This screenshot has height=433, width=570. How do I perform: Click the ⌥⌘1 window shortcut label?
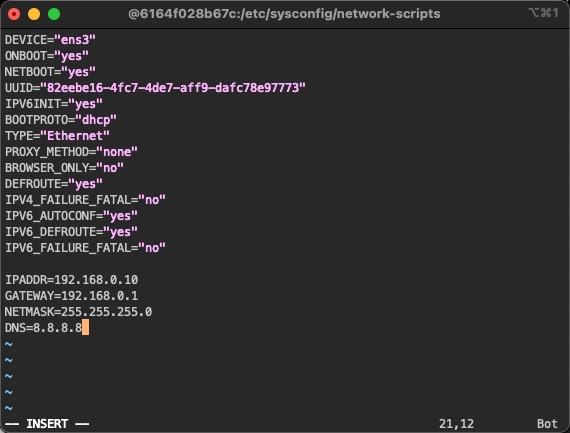pyautogui.click(x=544, y=13)
